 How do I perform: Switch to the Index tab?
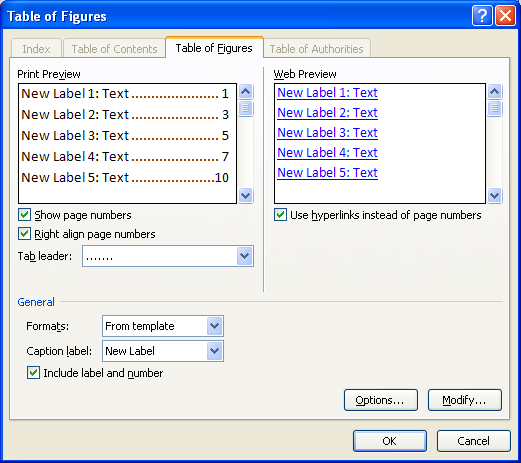36,49
